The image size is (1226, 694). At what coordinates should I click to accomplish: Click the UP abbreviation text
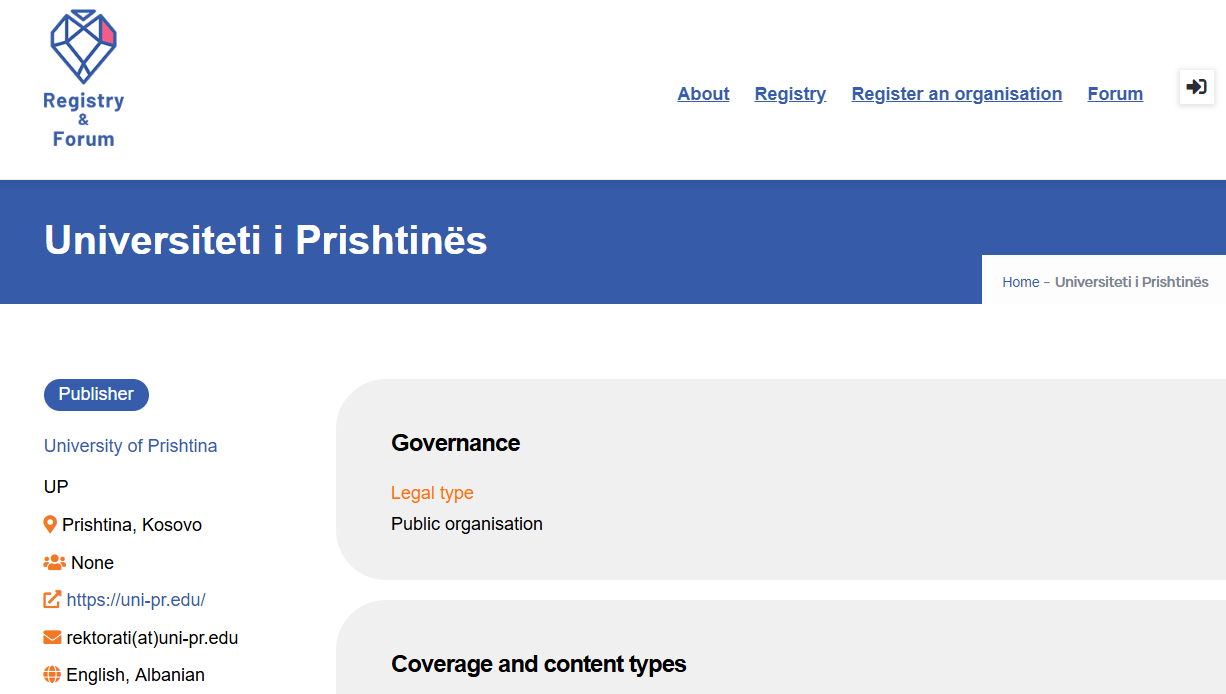pyautogui.click(x=56, y=487)
